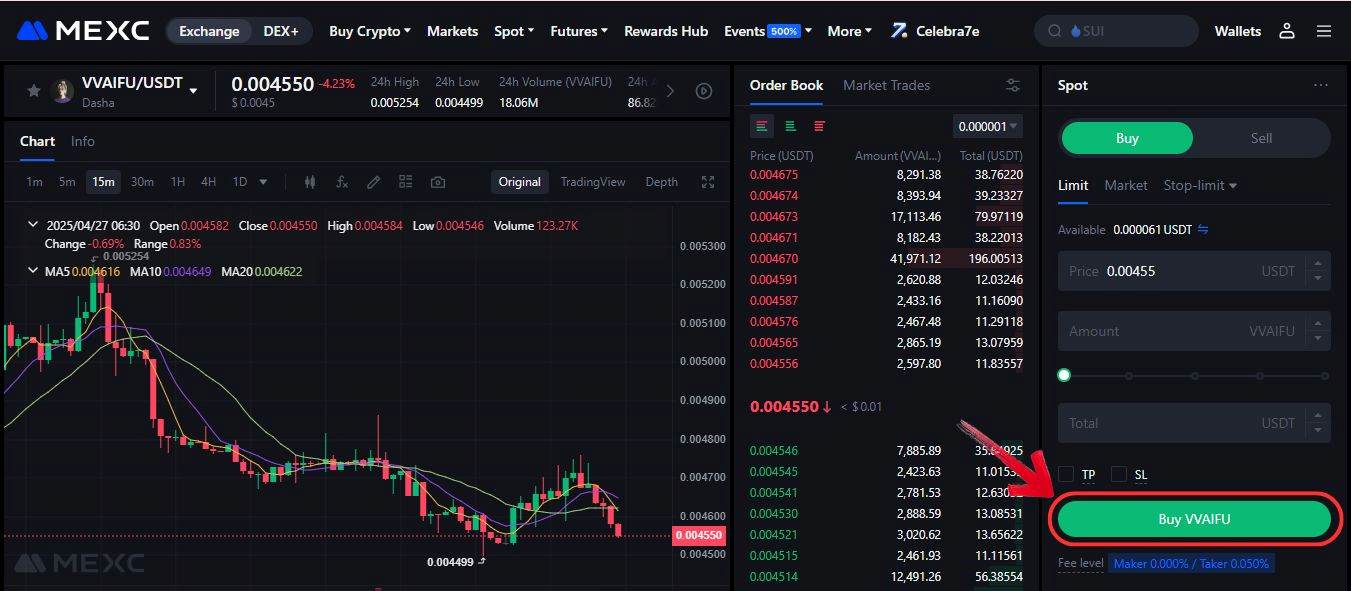Click the Fee level link
The width and height of the screenshot is (1351, 591).
tap(1081, 563)
